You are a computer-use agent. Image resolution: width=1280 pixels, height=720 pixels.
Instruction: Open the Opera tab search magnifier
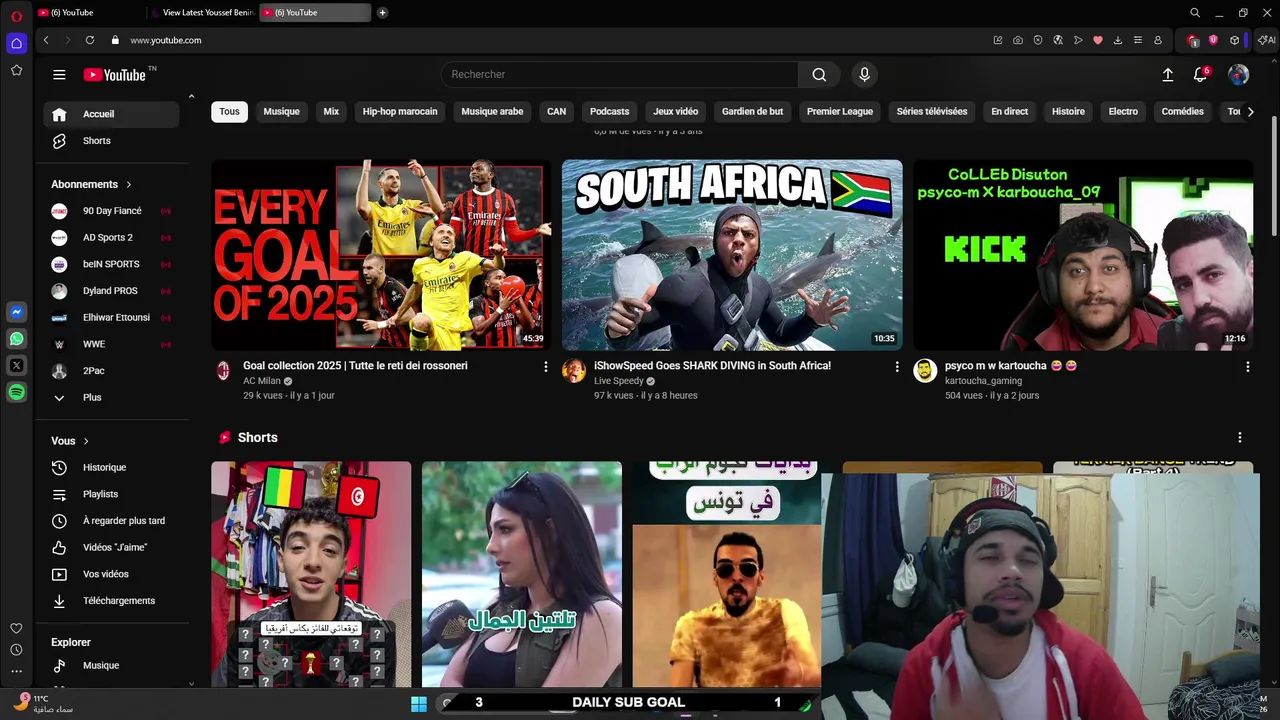click(x=1195, y=13)
